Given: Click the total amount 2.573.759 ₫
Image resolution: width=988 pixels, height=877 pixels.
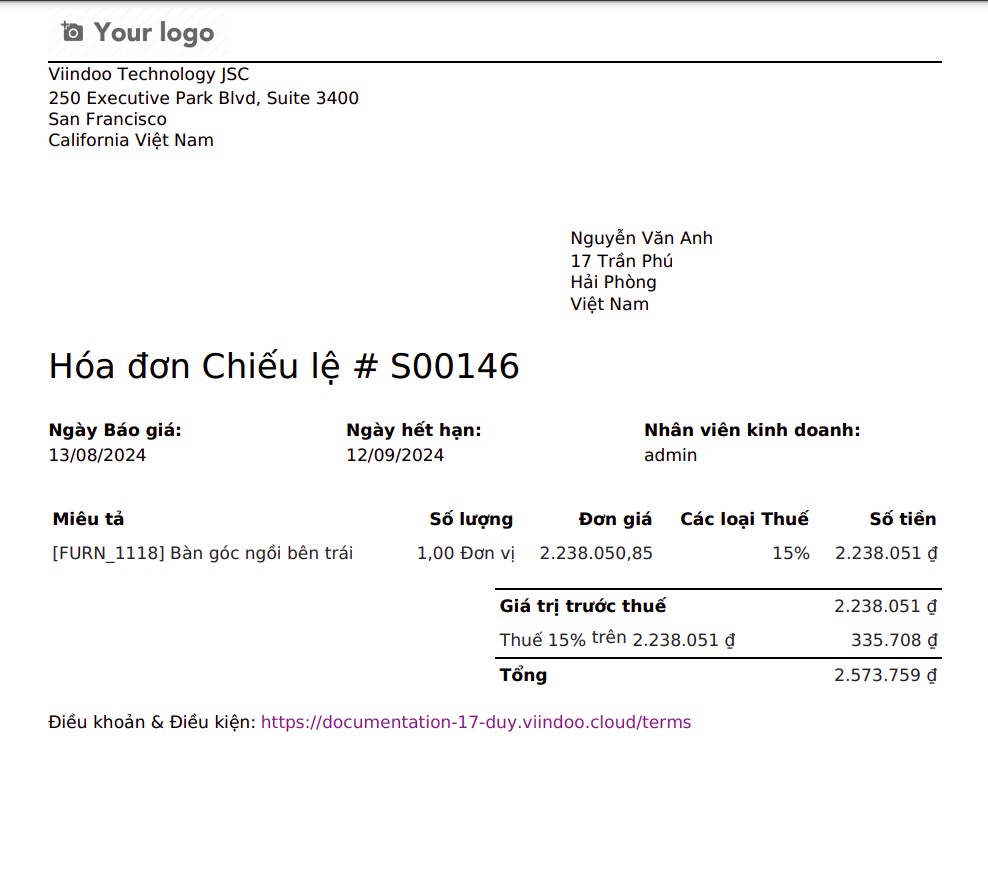Looking at the screenshot, I should 884,675.
